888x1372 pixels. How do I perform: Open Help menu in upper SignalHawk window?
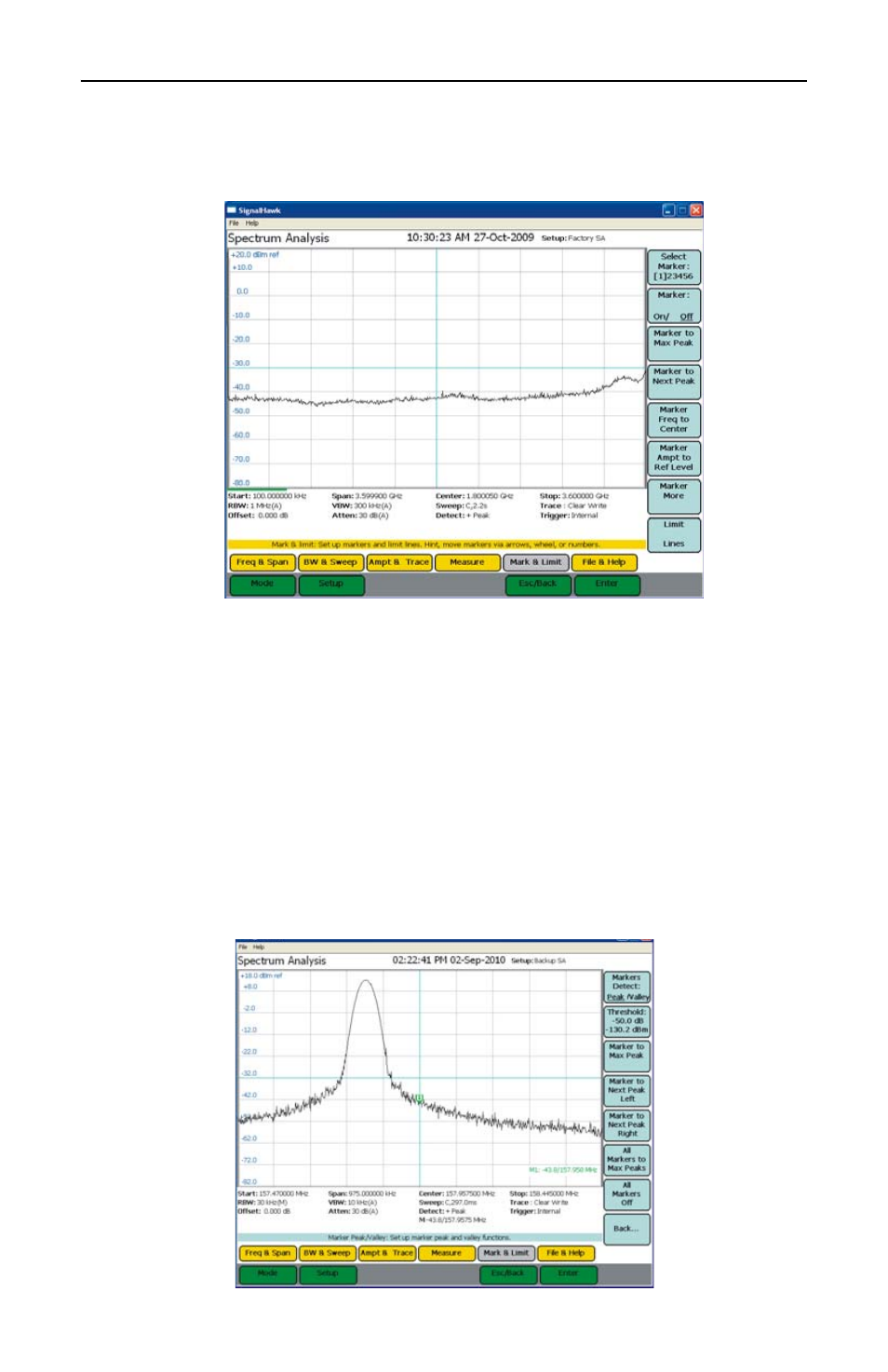click(252, 223)
